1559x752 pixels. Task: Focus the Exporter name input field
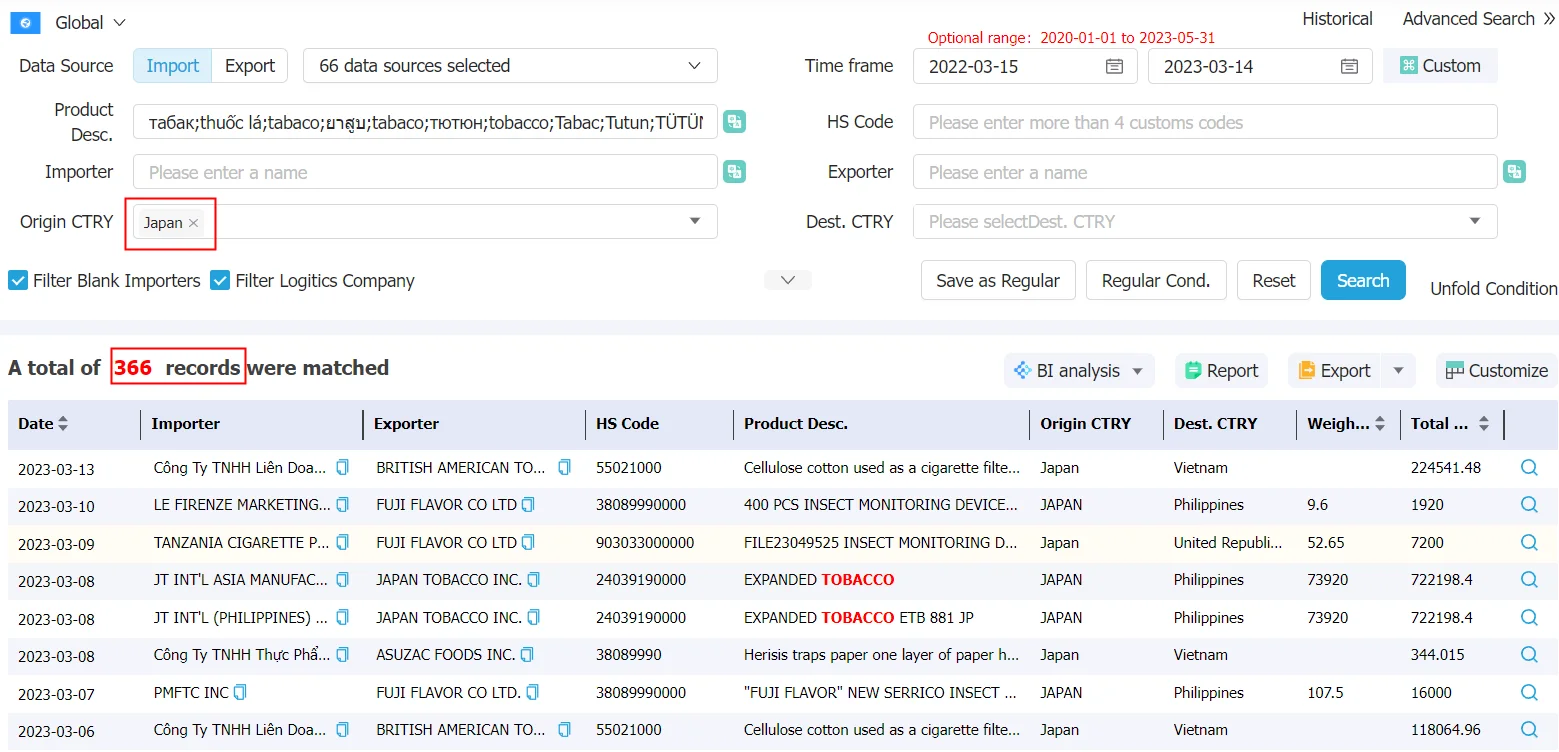(1205, 172)
